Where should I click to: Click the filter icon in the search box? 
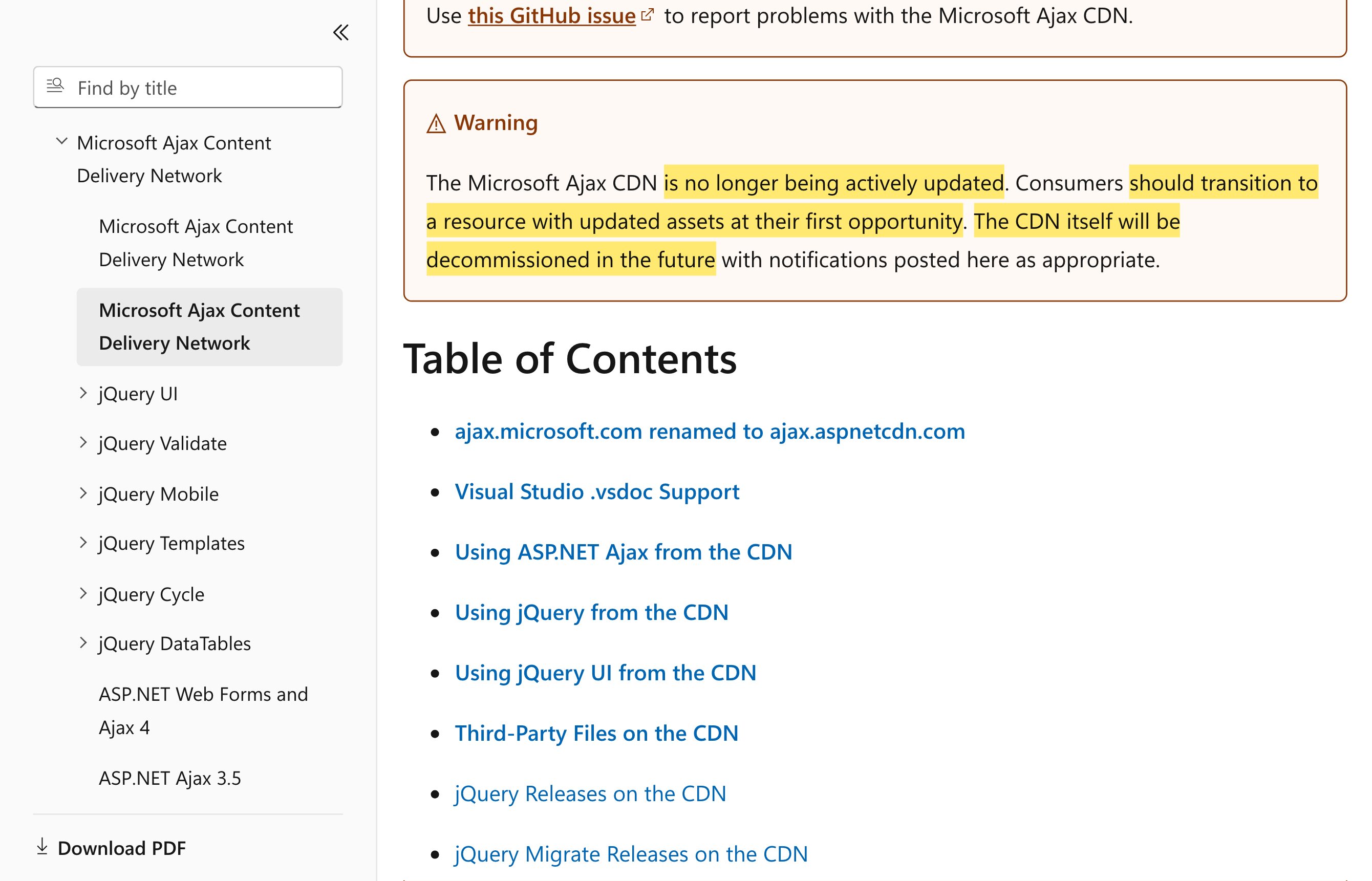(x=55, y=86)
